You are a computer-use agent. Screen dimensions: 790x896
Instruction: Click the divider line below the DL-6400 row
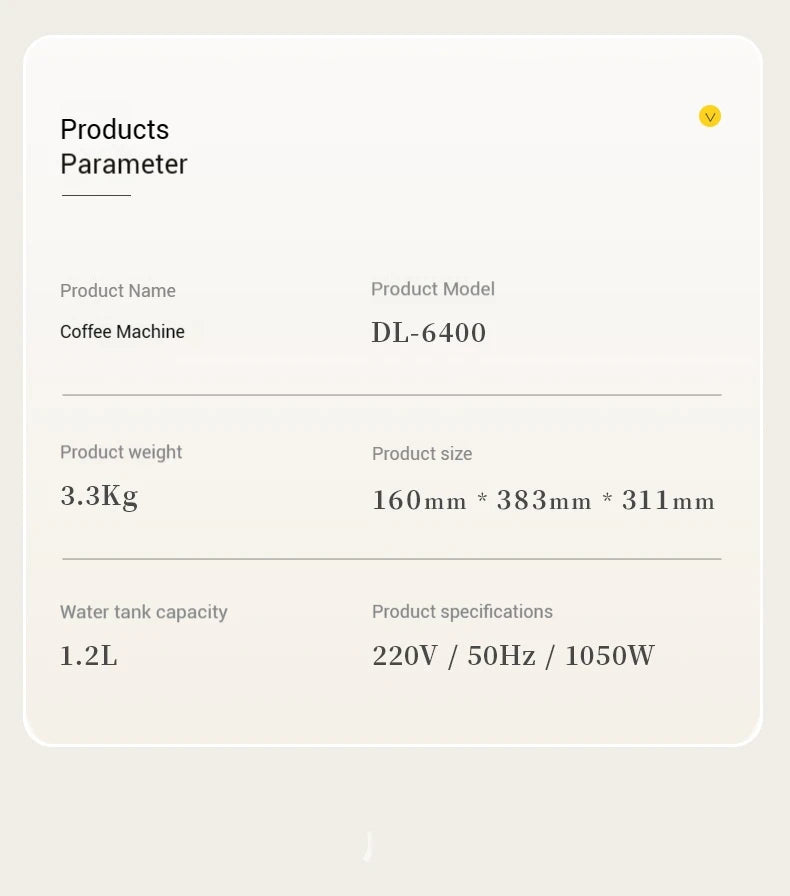pyautogui.click(x=392, y=395)
